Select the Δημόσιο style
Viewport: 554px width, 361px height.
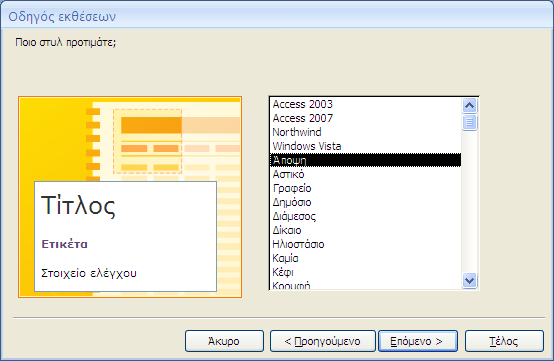pos(365,202)
